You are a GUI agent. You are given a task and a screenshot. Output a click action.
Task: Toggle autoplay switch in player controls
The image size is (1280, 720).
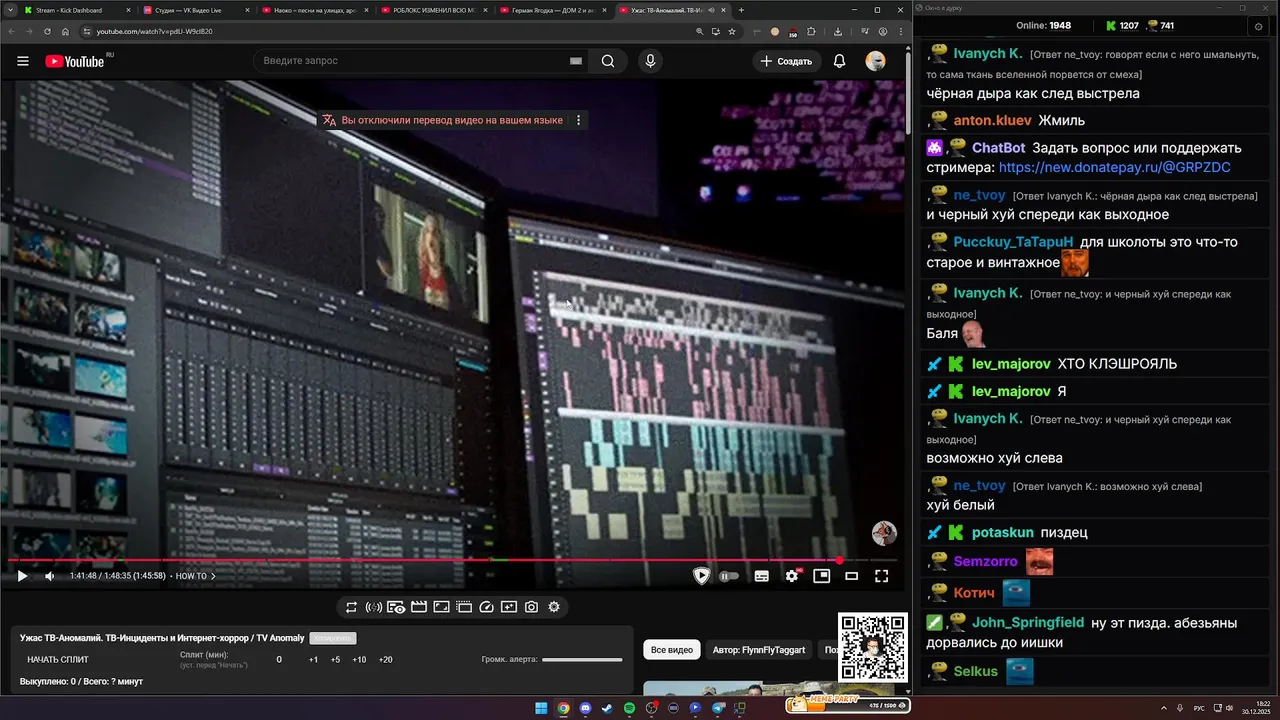pos(729,576)
